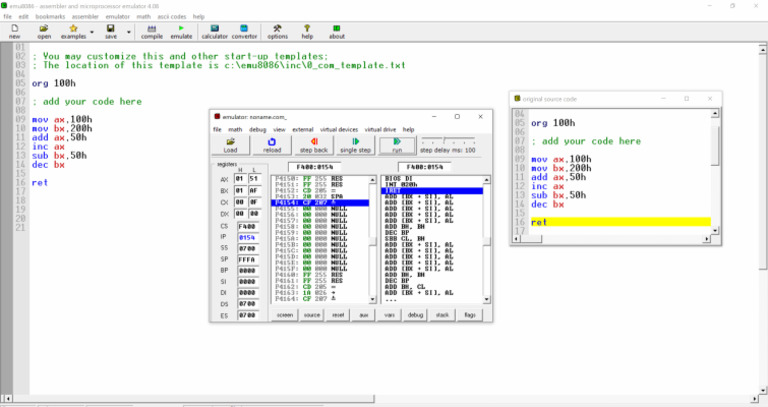
Task: Open the convertor tool
Action: coord(244,32)
